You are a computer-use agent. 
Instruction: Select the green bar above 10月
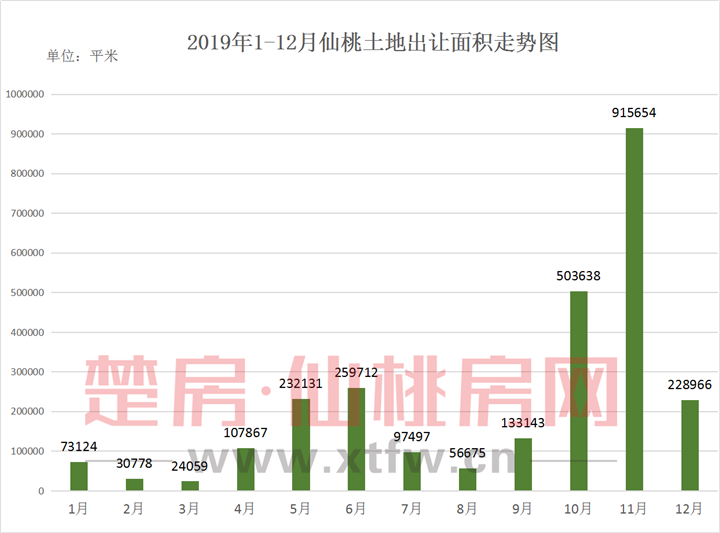(578, 390)
